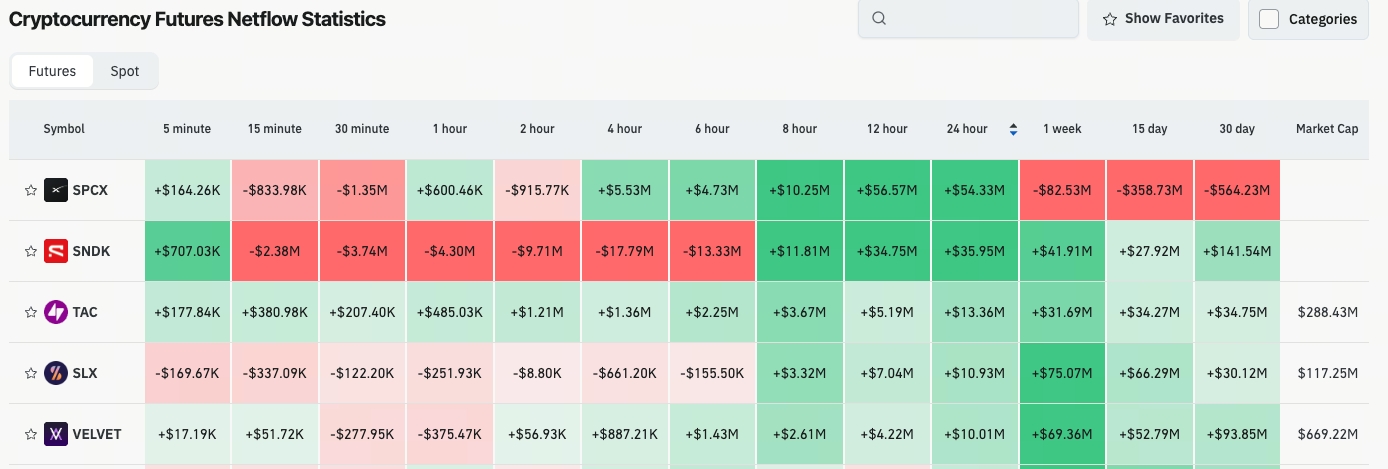Sort by the Market Cap column

[1327, 129]
